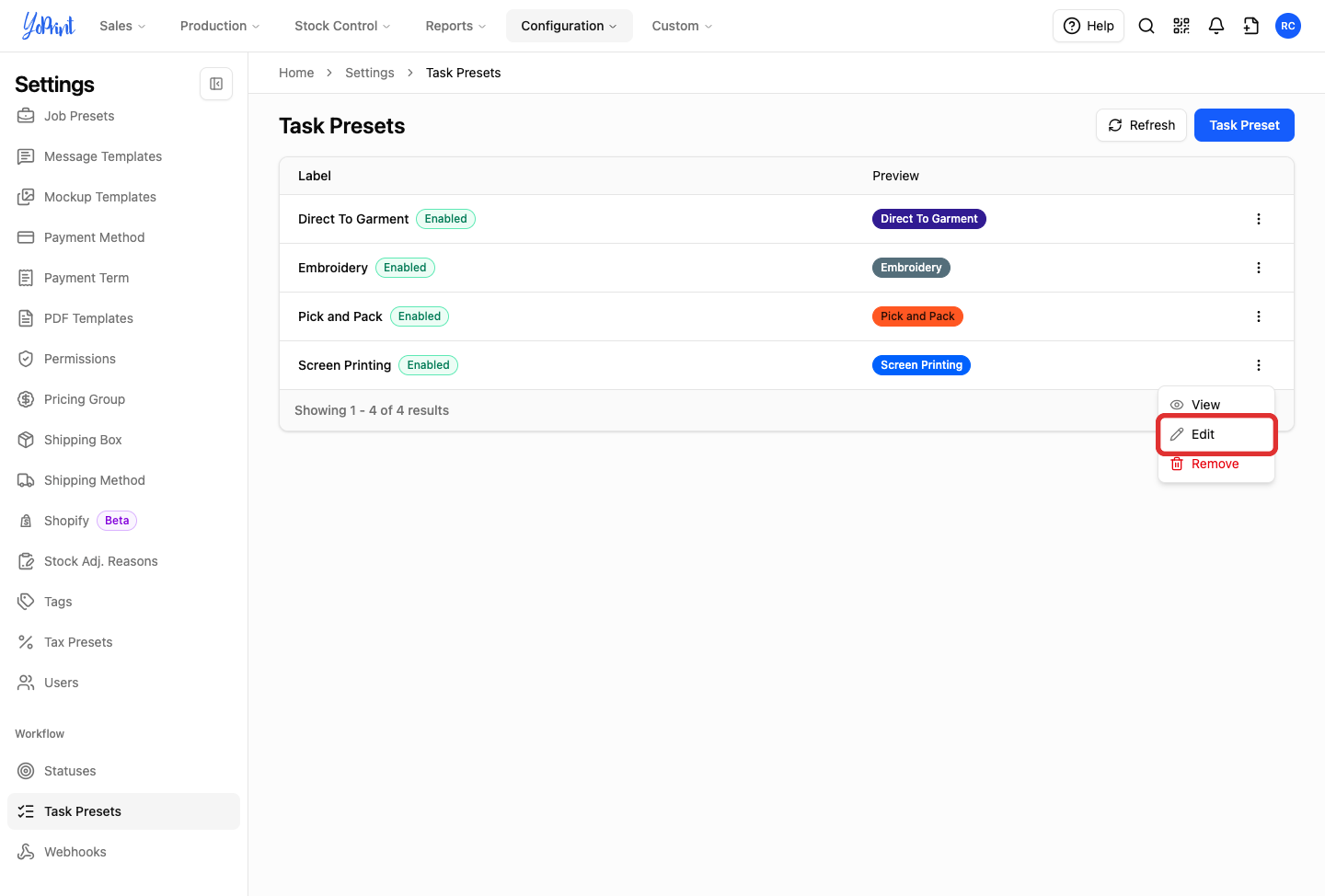Open Message Templates in sidebar
This screenshot has height=896, width=1325.
pyautogui.click(x=123, y=156)
